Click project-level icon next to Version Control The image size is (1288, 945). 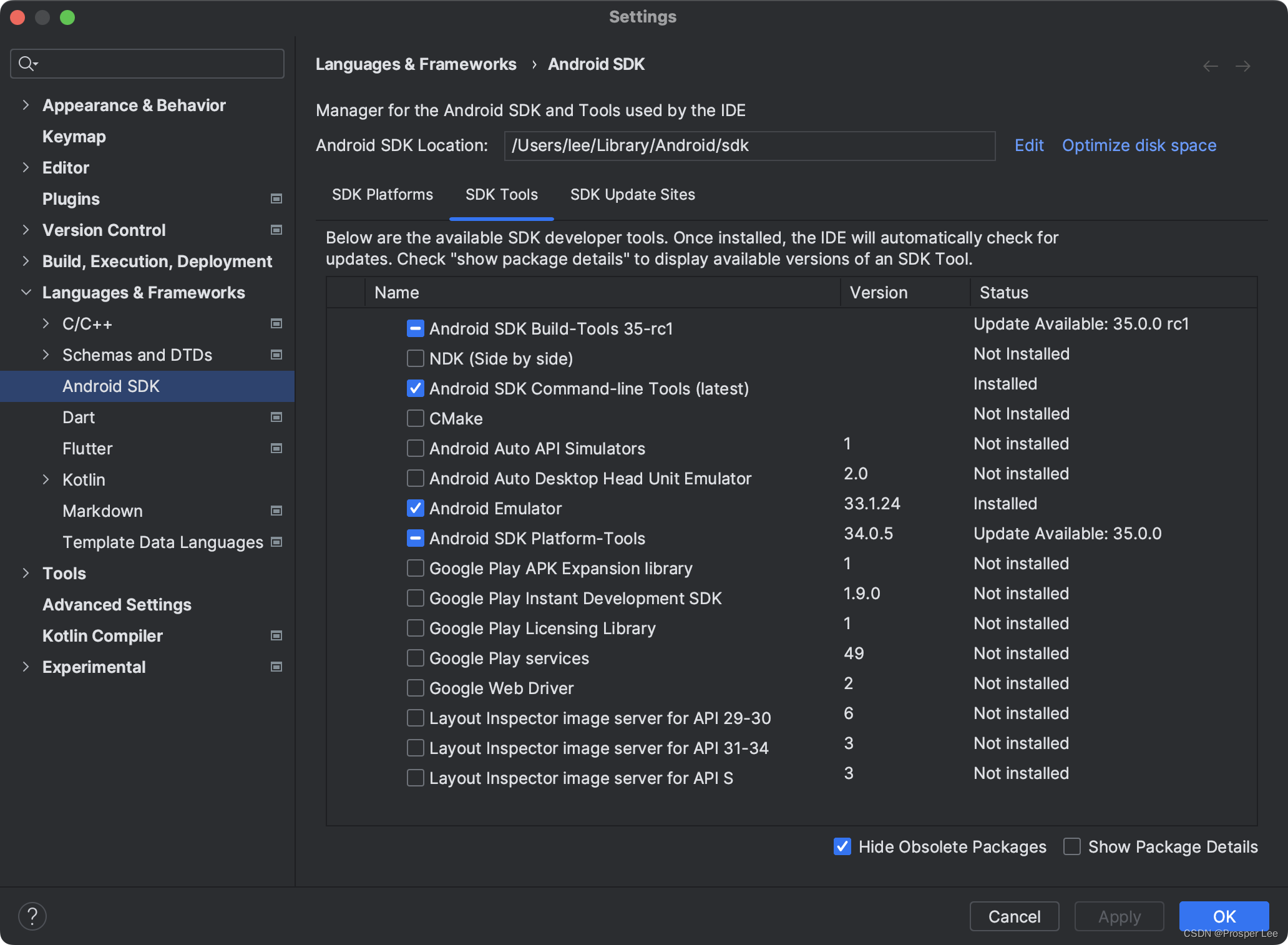point(276,230)
